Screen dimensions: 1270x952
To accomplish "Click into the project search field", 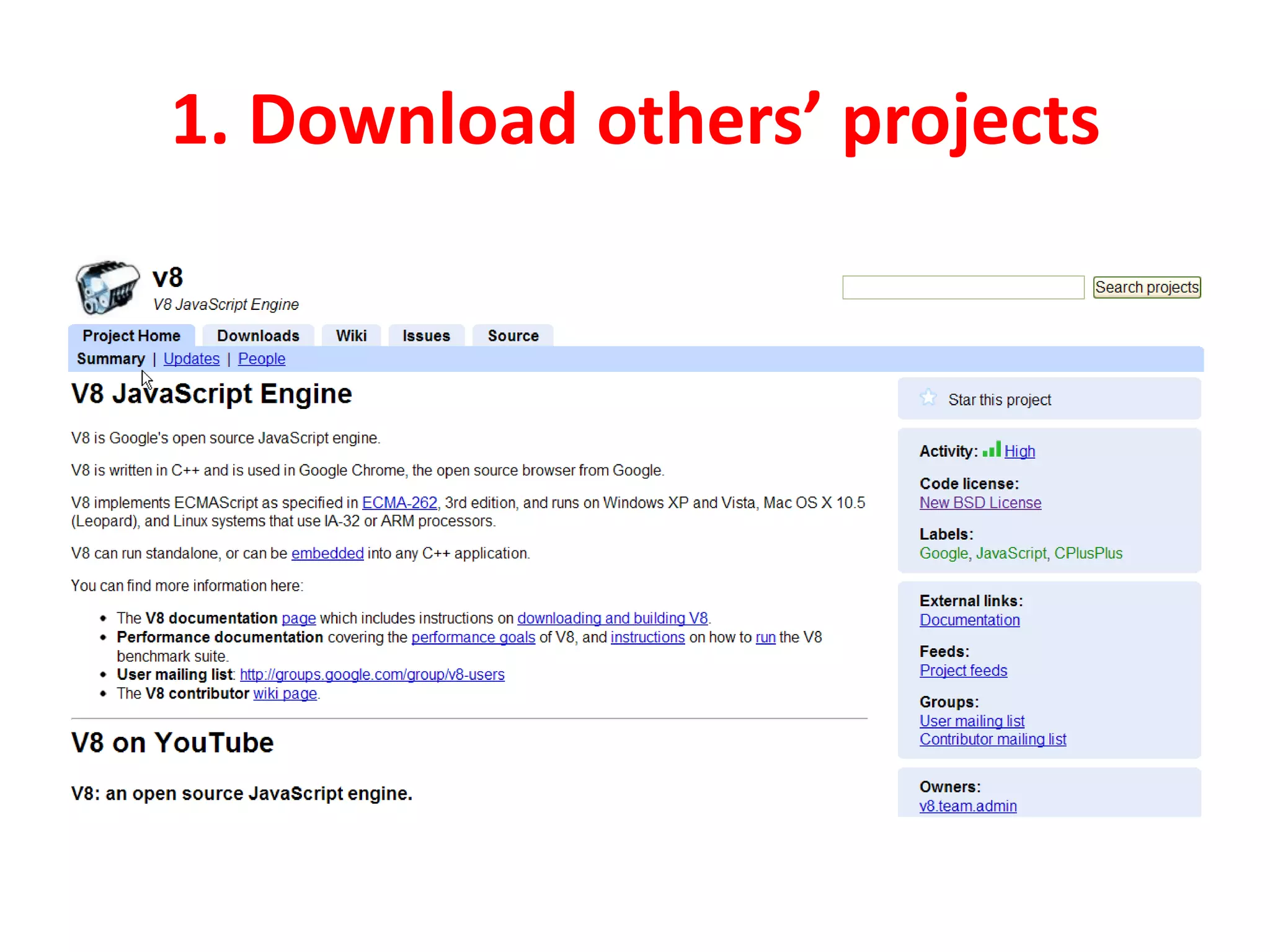I will (x=963, y=288).
